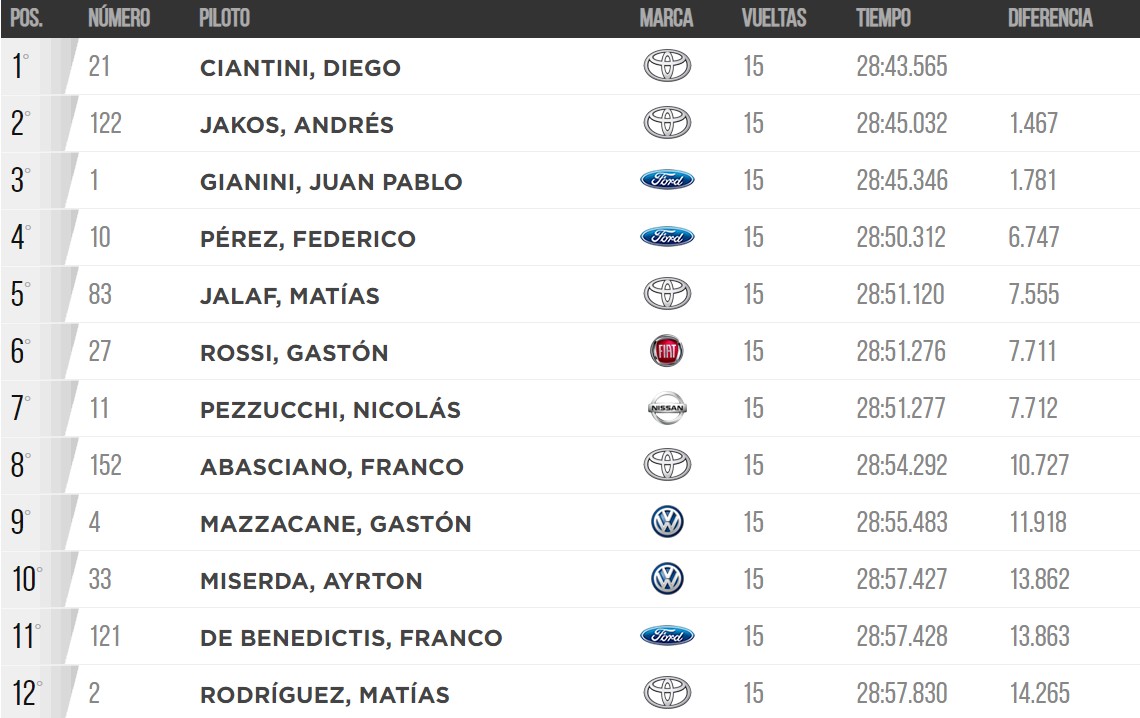Click the PILOTO column header
This screenshot has height=718, width=1140.
click(225, 17)
